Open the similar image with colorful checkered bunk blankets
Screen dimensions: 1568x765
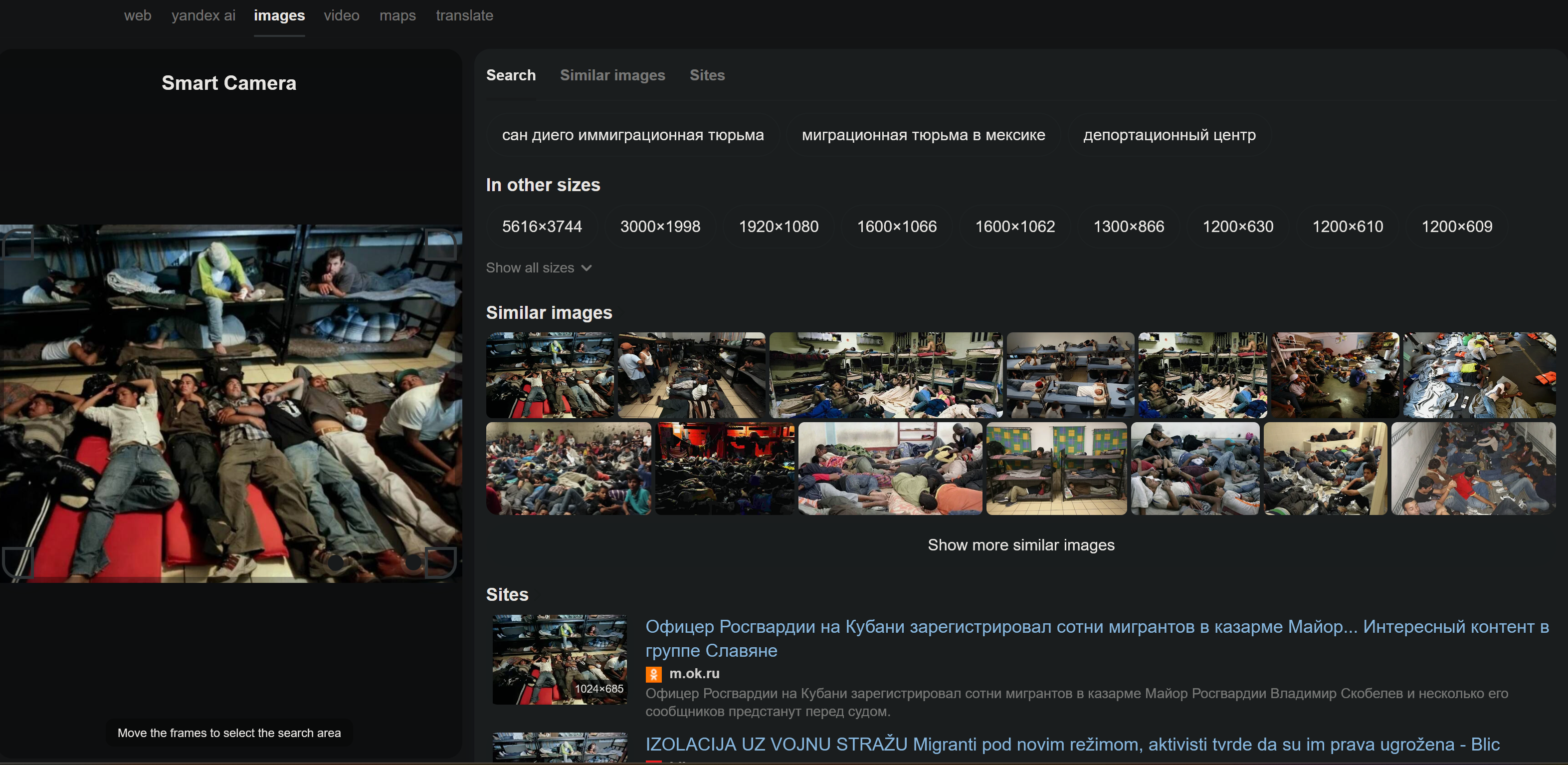pyautogui.click(x=1056, y=469)
